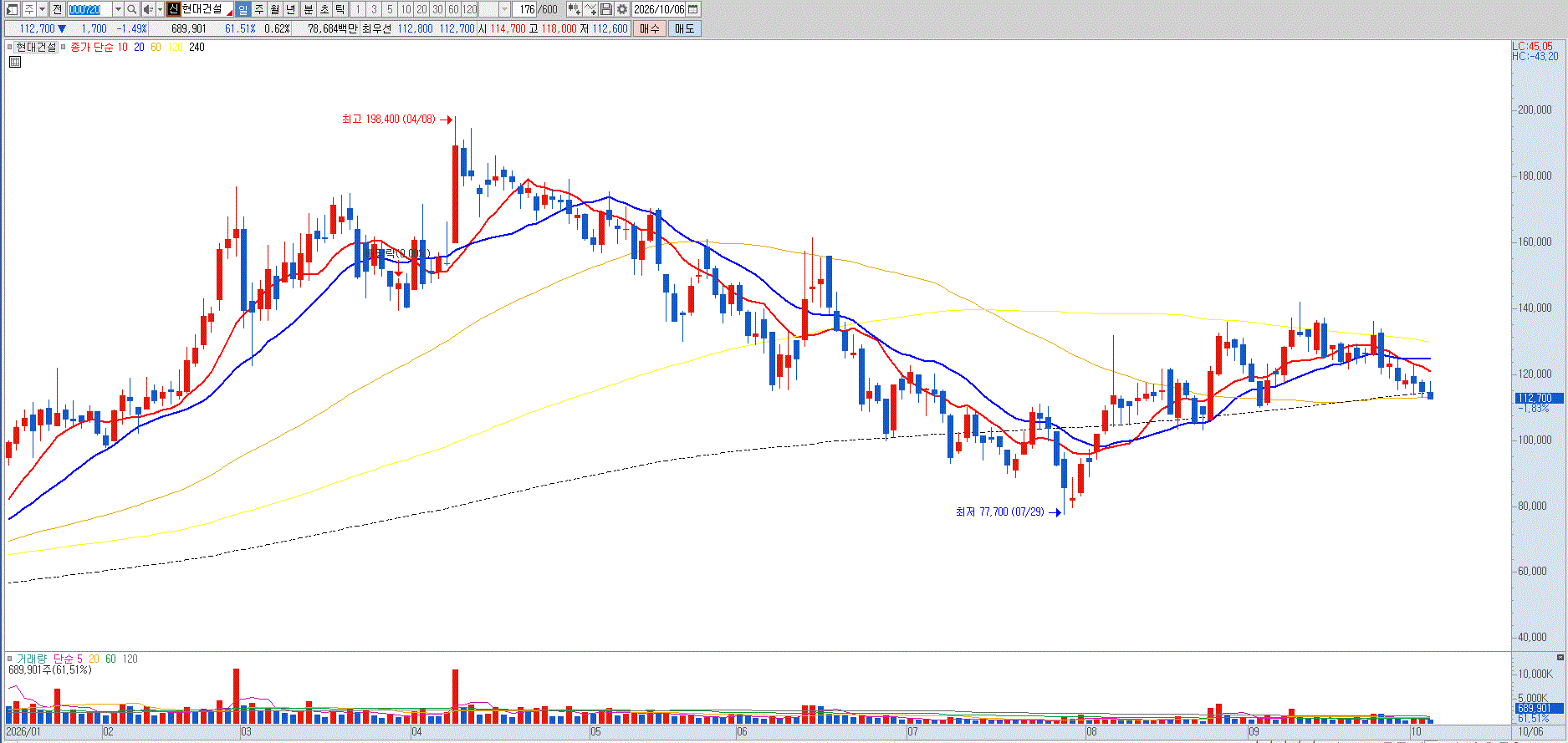
Task: Open the chart settings gear icon
Action: point(622,9)
